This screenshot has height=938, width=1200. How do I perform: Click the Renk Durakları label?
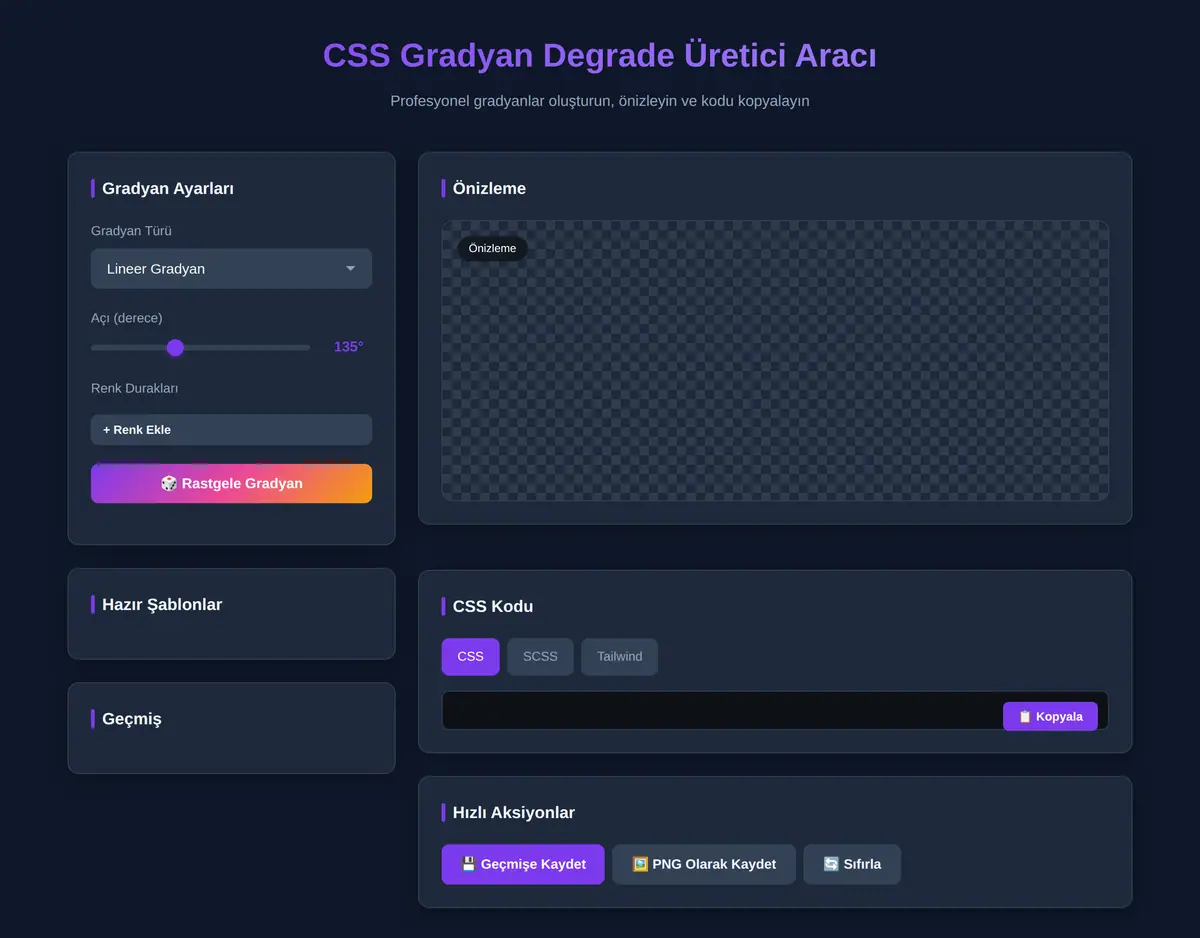(135, 388)
